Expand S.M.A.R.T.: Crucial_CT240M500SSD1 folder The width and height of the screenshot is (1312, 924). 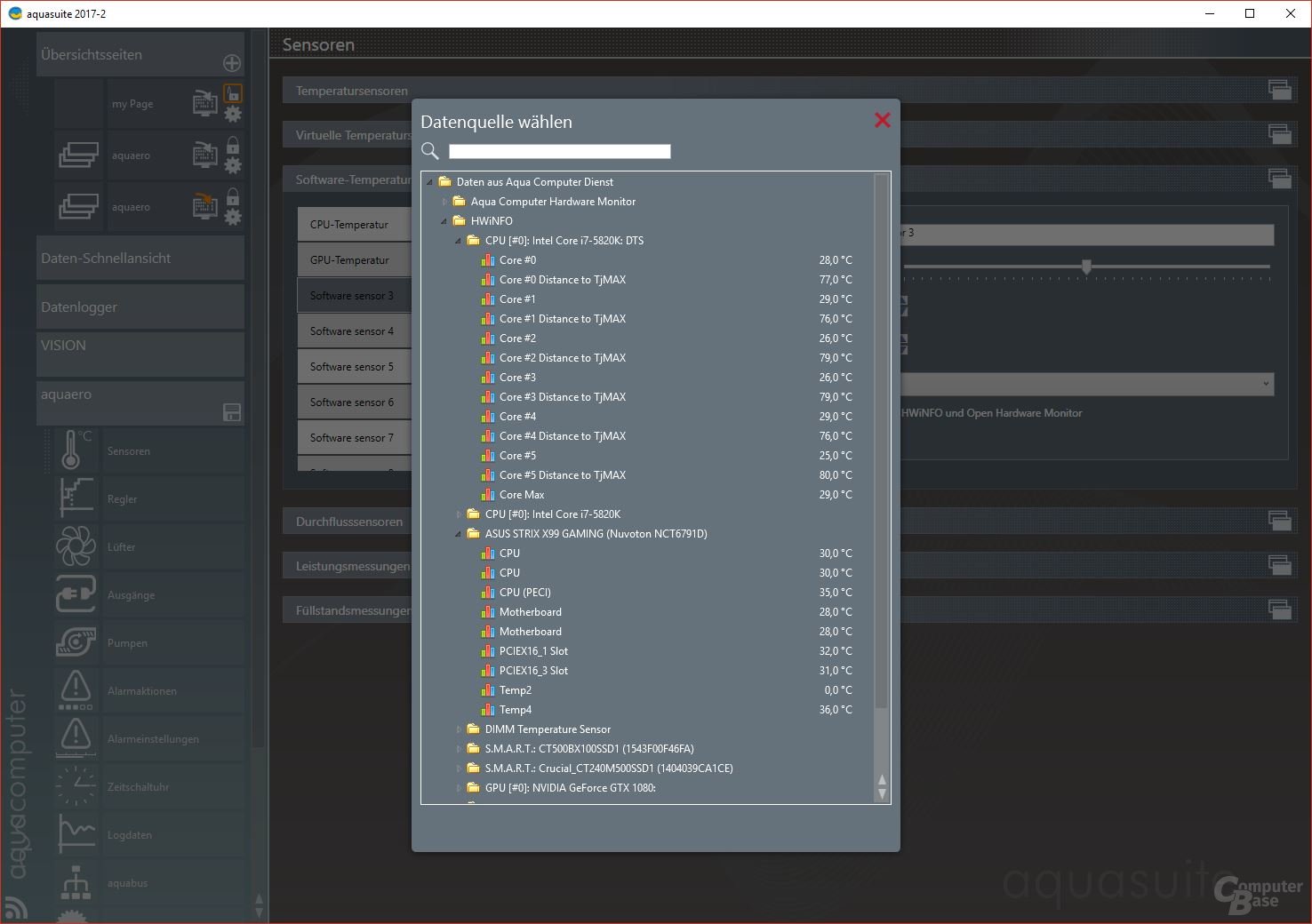459,769
